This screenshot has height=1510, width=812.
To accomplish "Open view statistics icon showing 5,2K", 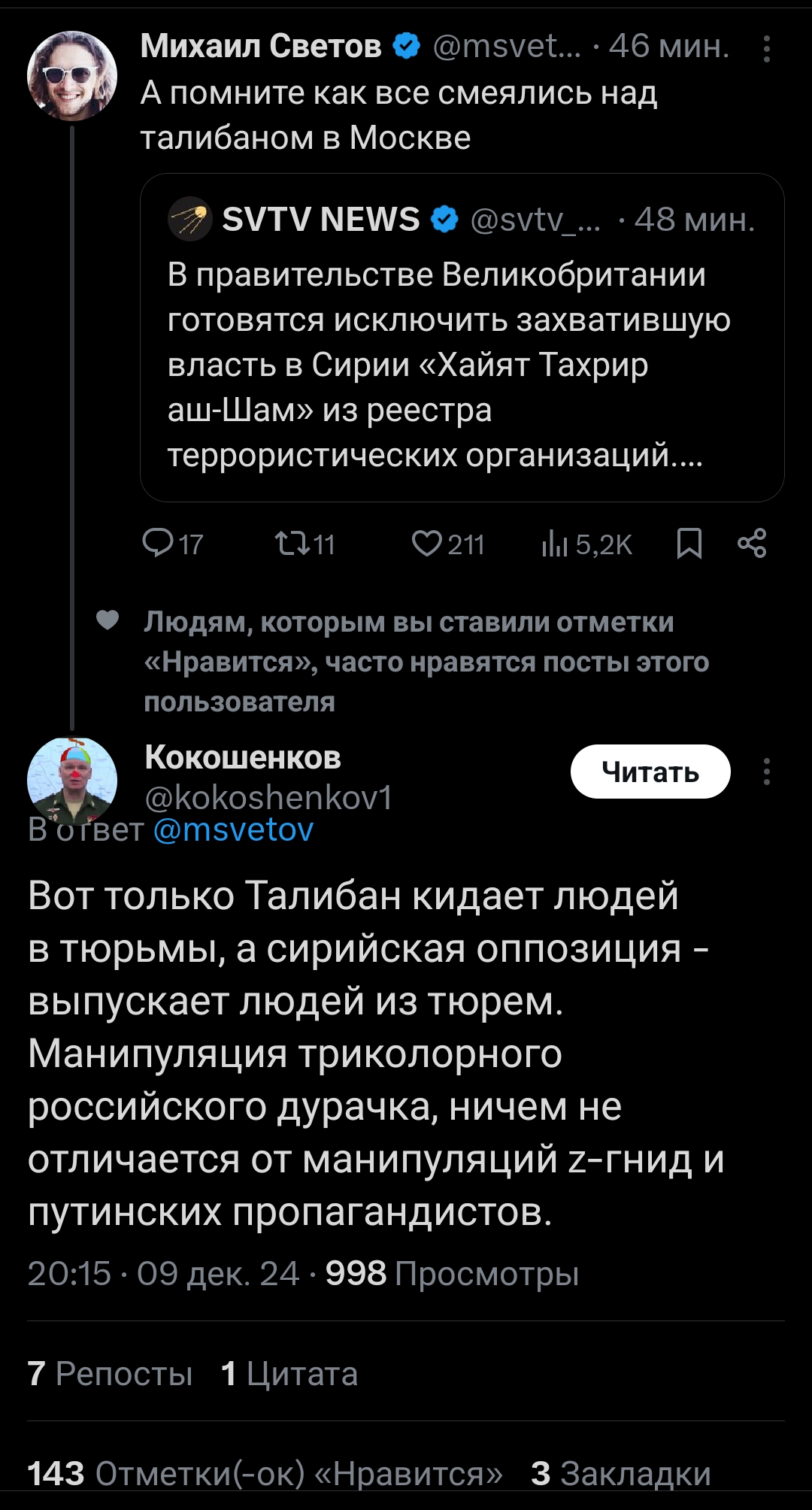I will 554,543.
